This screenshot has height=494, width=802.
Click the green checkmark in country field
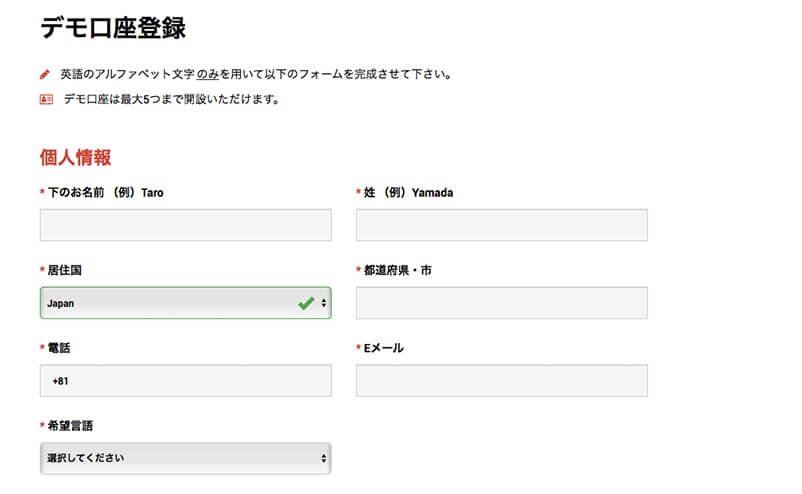click(x=306, y=303)
